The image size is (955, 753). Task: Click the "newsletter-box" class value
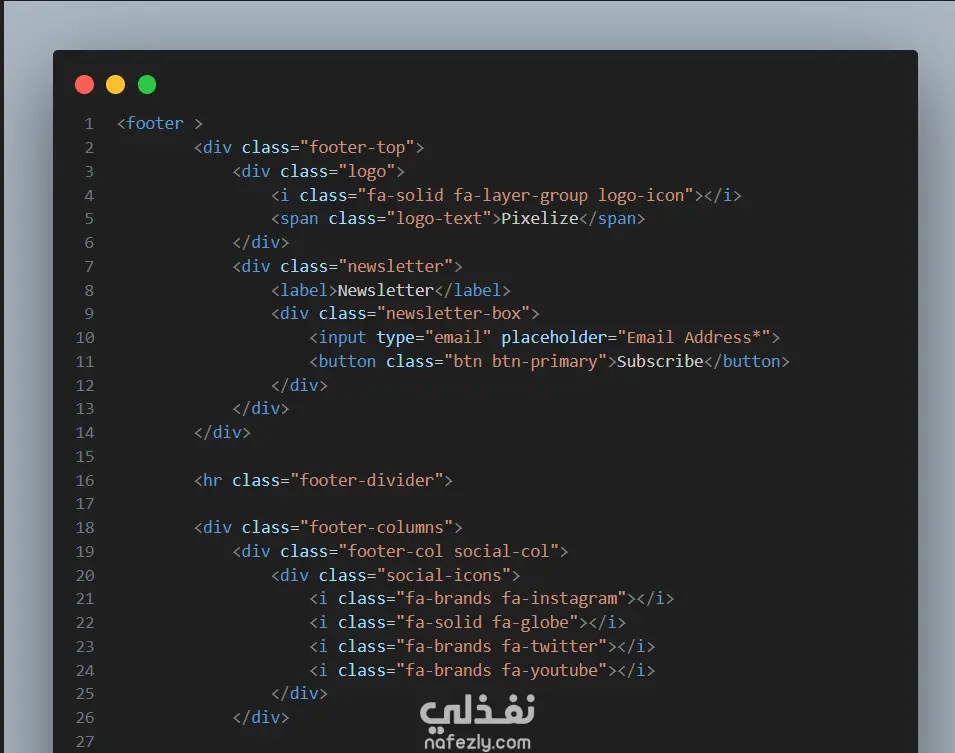[x=454, y=314]
